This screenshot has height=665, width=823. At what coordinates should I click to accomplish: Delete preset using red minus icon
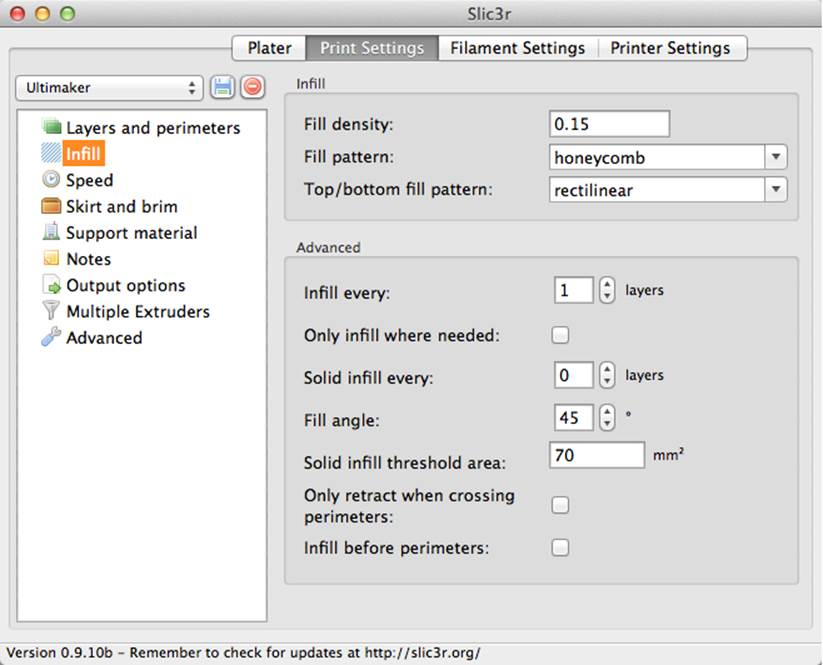coord(252,87)
